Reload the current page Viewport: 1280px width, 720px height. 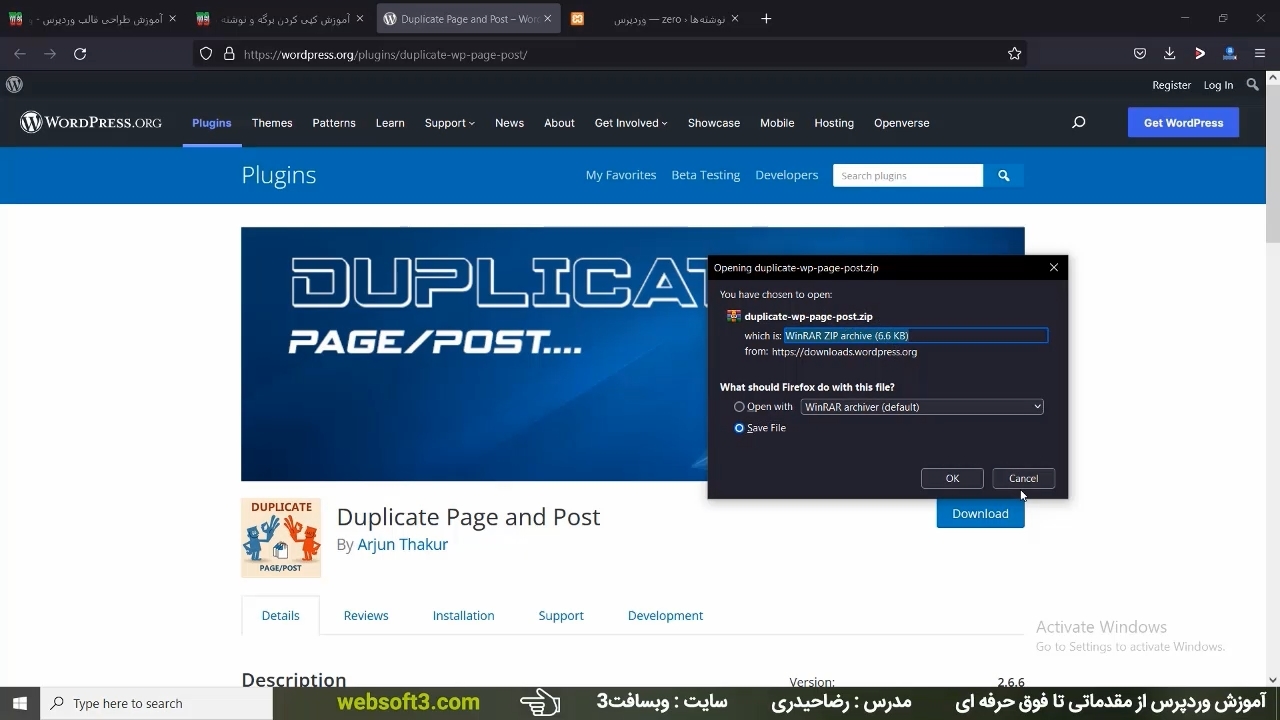point(80,54)
